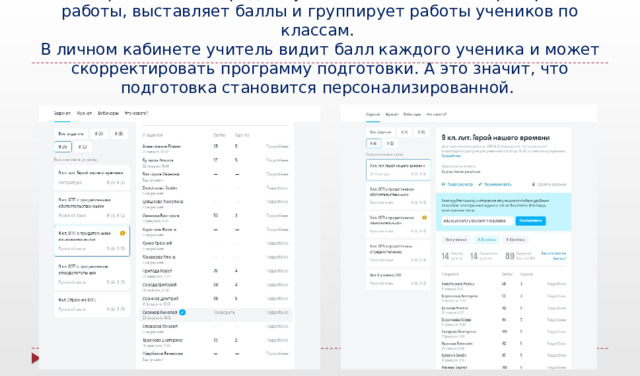The image size is (640, 376).
Task: Open Подробнее for Соколов Николай row
Action: coord(277,312)
